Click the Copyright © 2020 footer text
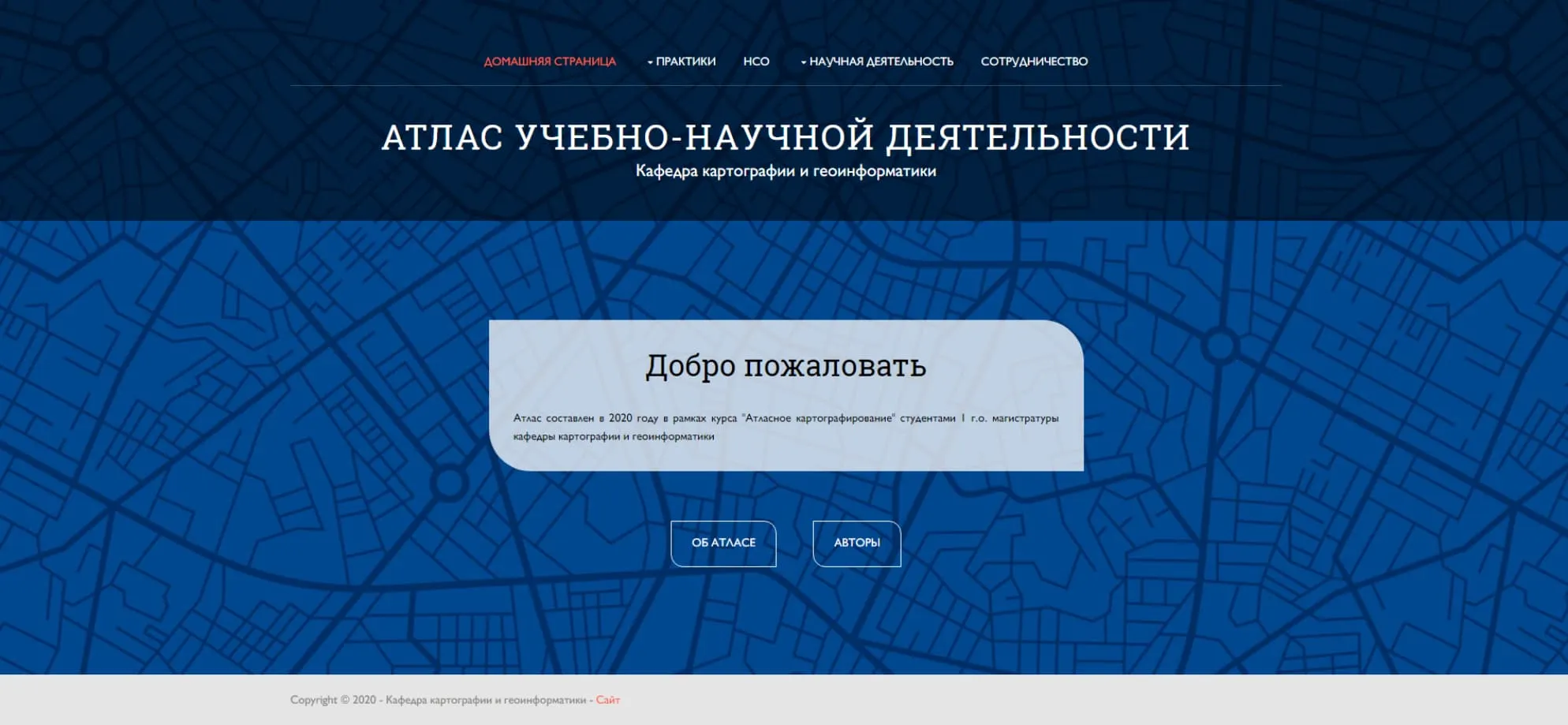 [332, 700]
